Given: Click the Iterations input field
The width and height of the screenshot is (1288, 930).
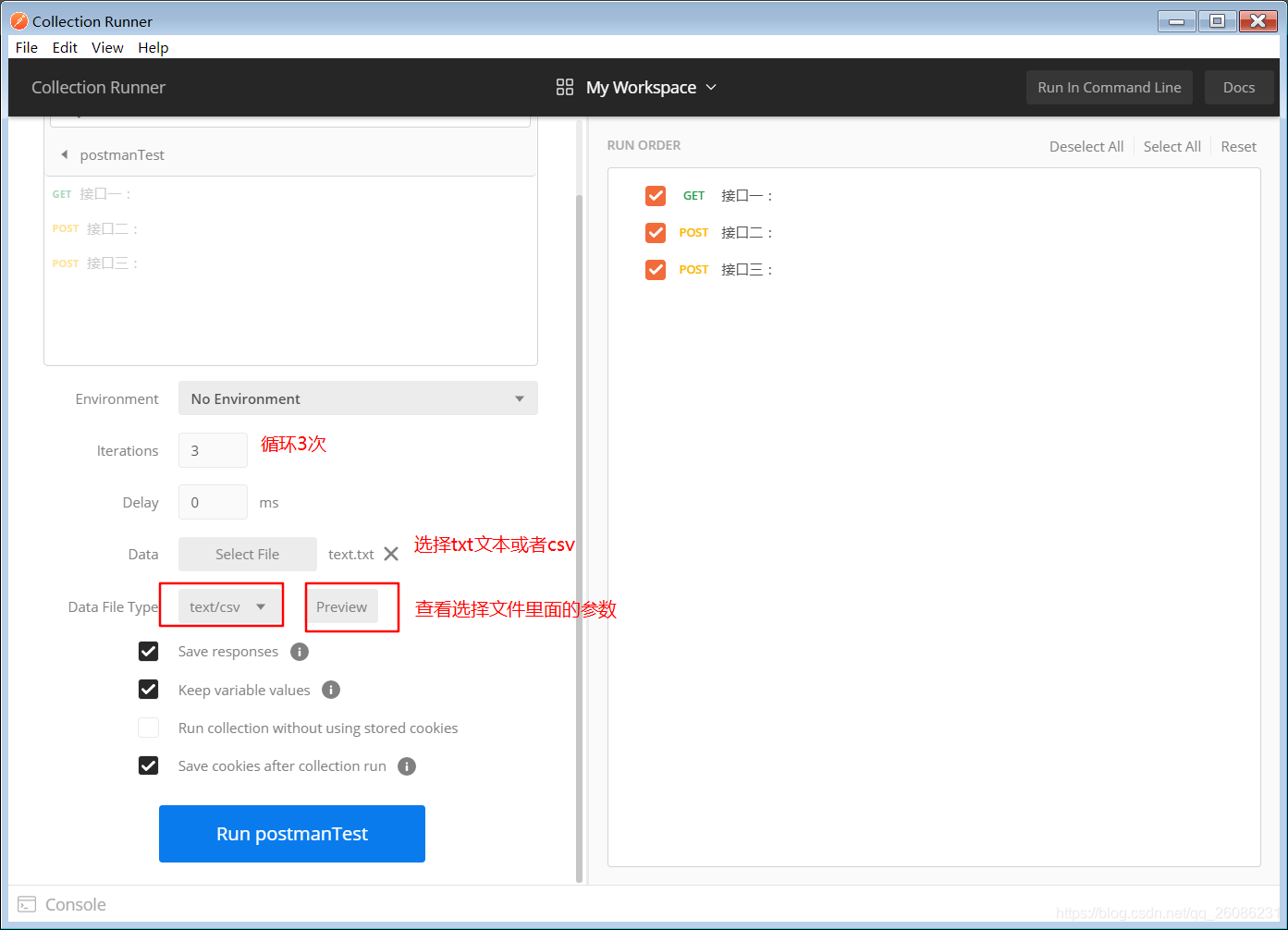Looking at the screenshot, I should tap(213, 450).
